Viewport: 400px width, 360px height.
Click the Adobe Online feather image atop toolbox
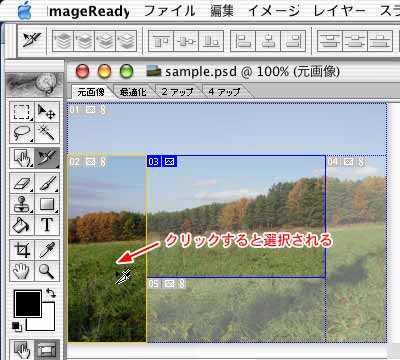35,84
